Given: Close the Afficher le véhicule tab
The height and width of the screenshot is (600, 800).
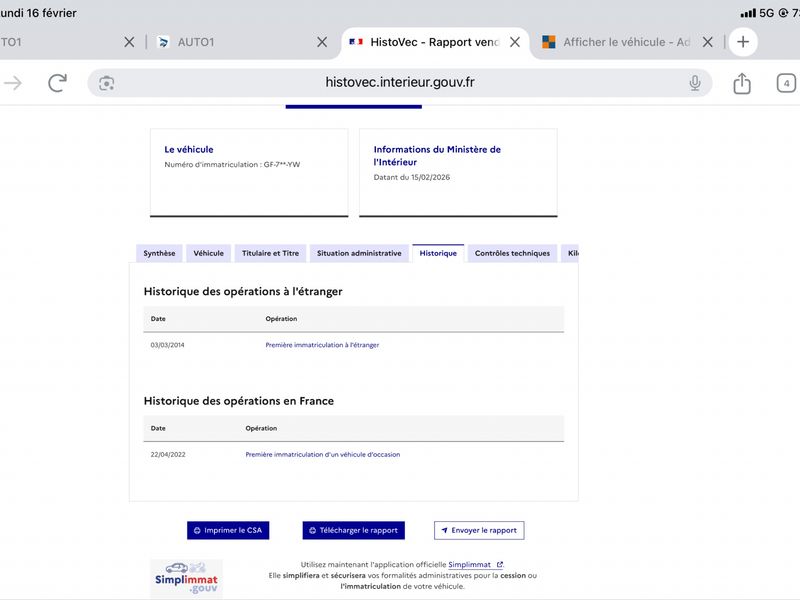Looking at the screenshot, I should 708,42.
